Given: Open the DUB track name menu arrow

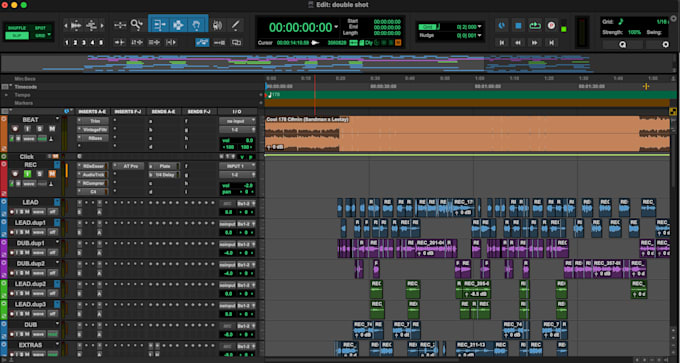Looking at the screenshot, I should tap(57, 324).
